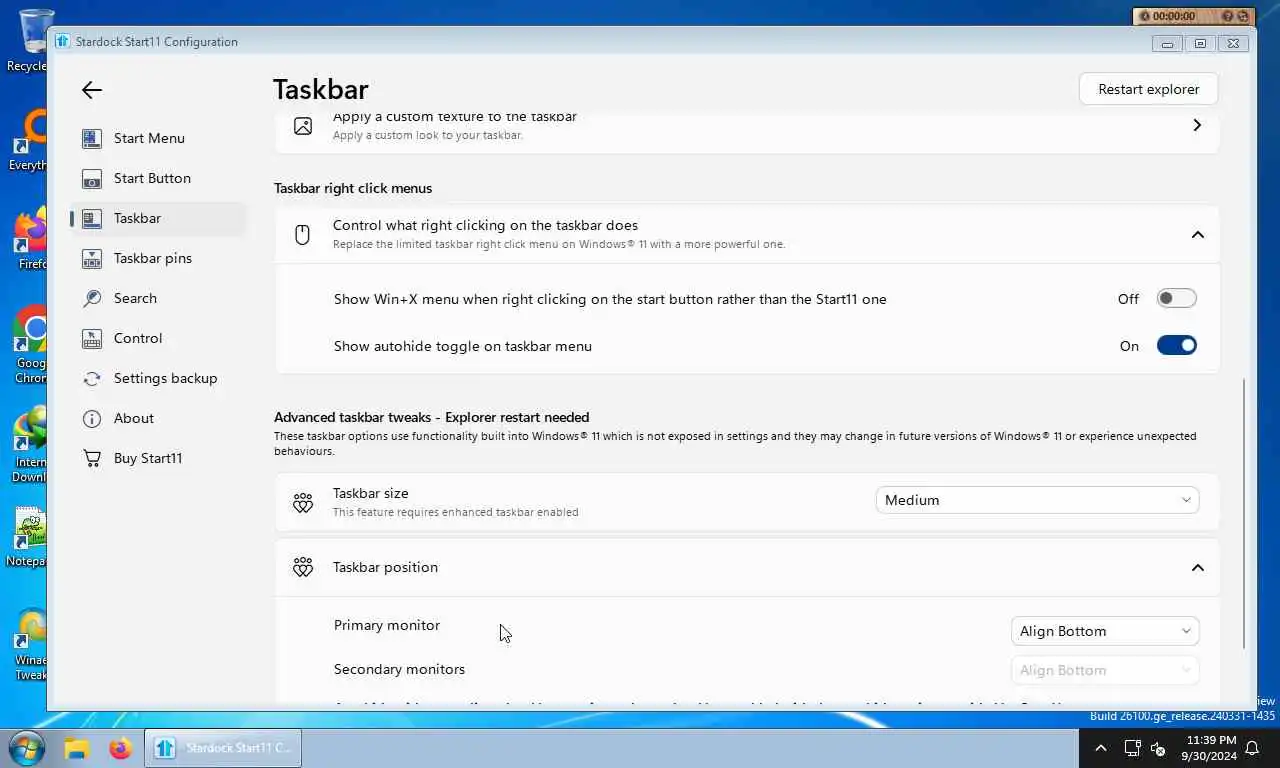This screenshot has height=768, width=1280.
Task: Click the Start Button sidebar icon
Action: pos(92,178)
